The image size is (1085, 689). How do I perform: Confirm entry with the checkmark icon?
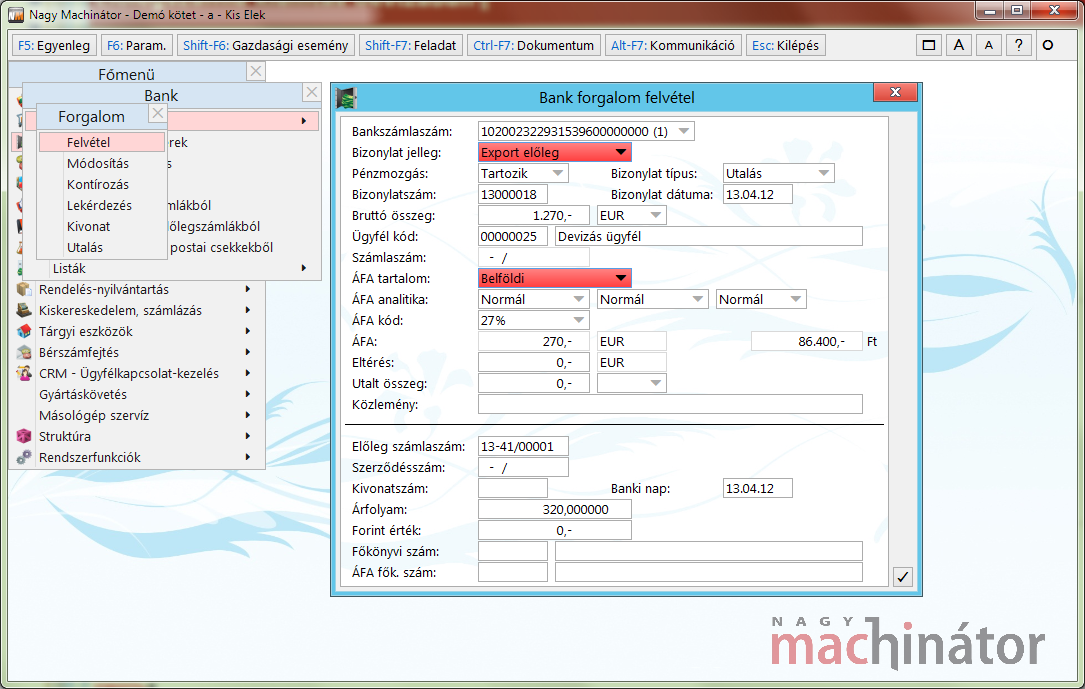(x=902, y=576)
